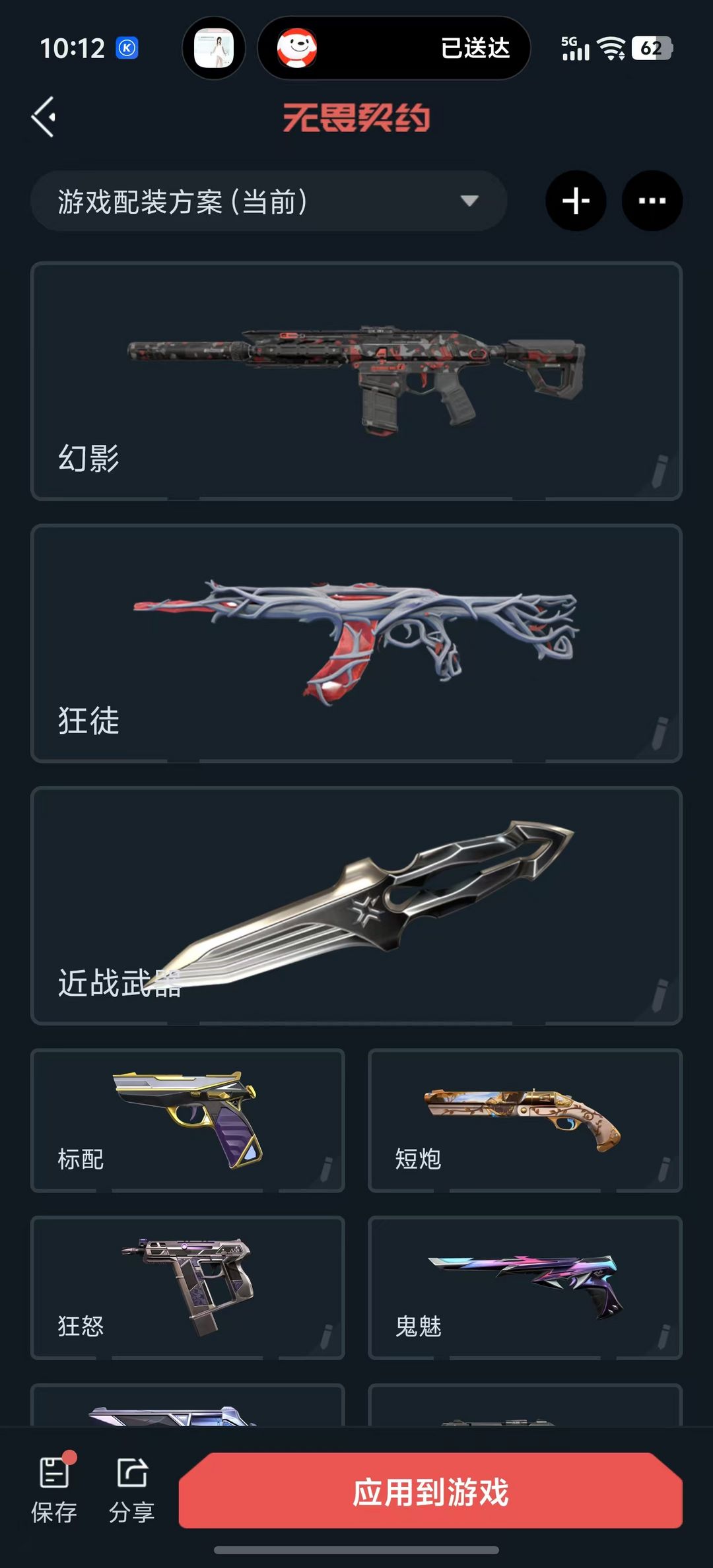Screen dimensions: 713x1568
Task: Tap the back arrow icon
Action: coord(44,117)
